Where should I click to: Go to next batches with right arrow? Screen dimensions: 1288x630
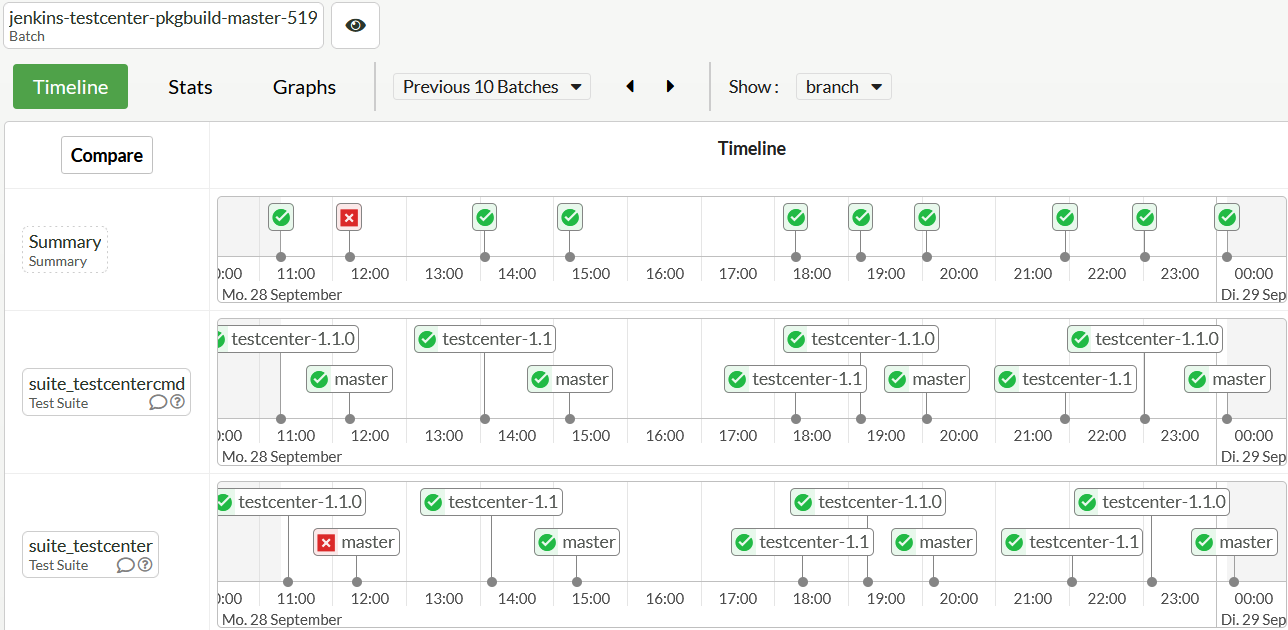click(x=670, y=87)
